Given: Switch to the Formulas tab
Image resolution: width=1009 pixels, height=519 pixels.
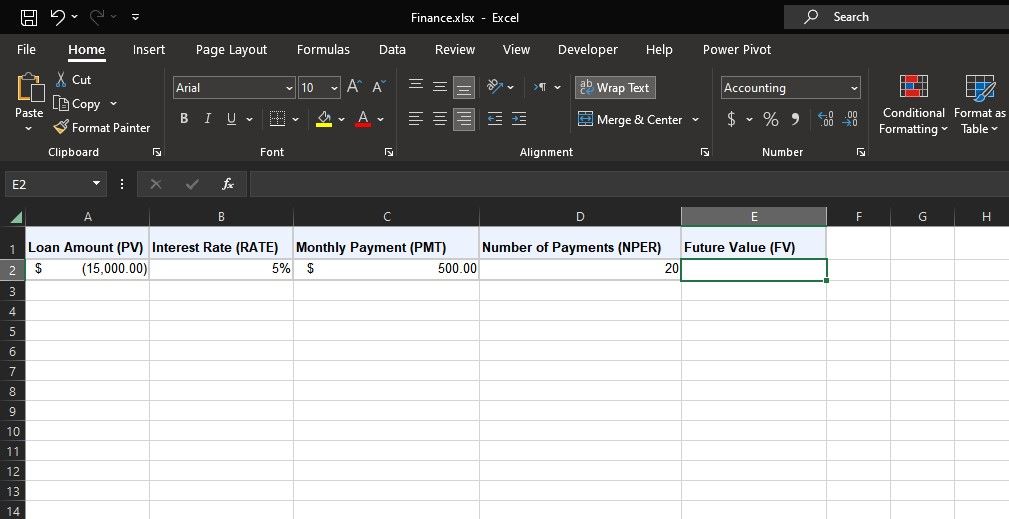Looking at the screenshot, I should click(323, 49).
